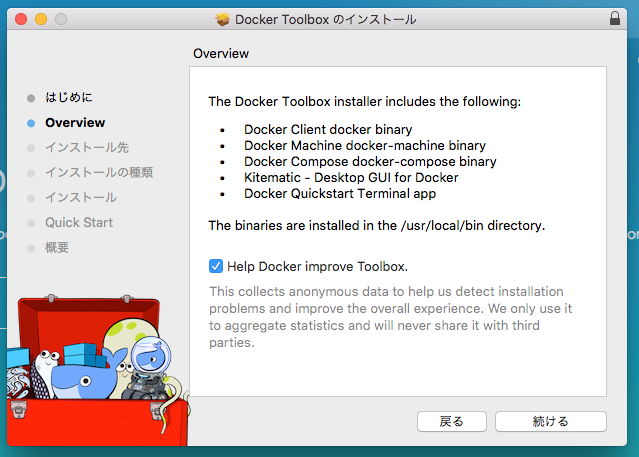Click the lock icon in title bar
Screen dimensions: 639x457
pos(613,19)
